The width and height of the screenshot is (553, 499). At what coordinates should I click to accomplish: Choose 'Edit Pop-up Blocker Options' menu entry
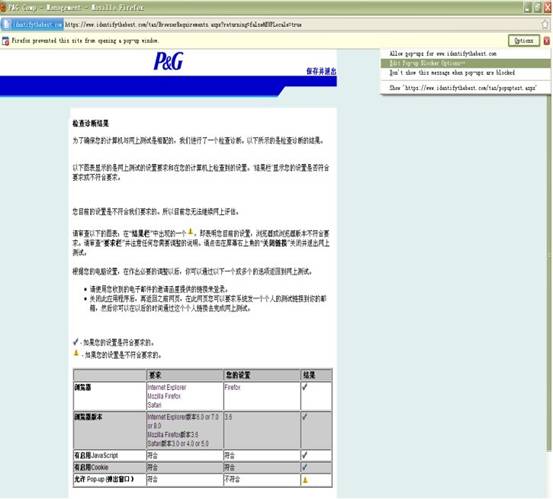[x=465, y=63]
